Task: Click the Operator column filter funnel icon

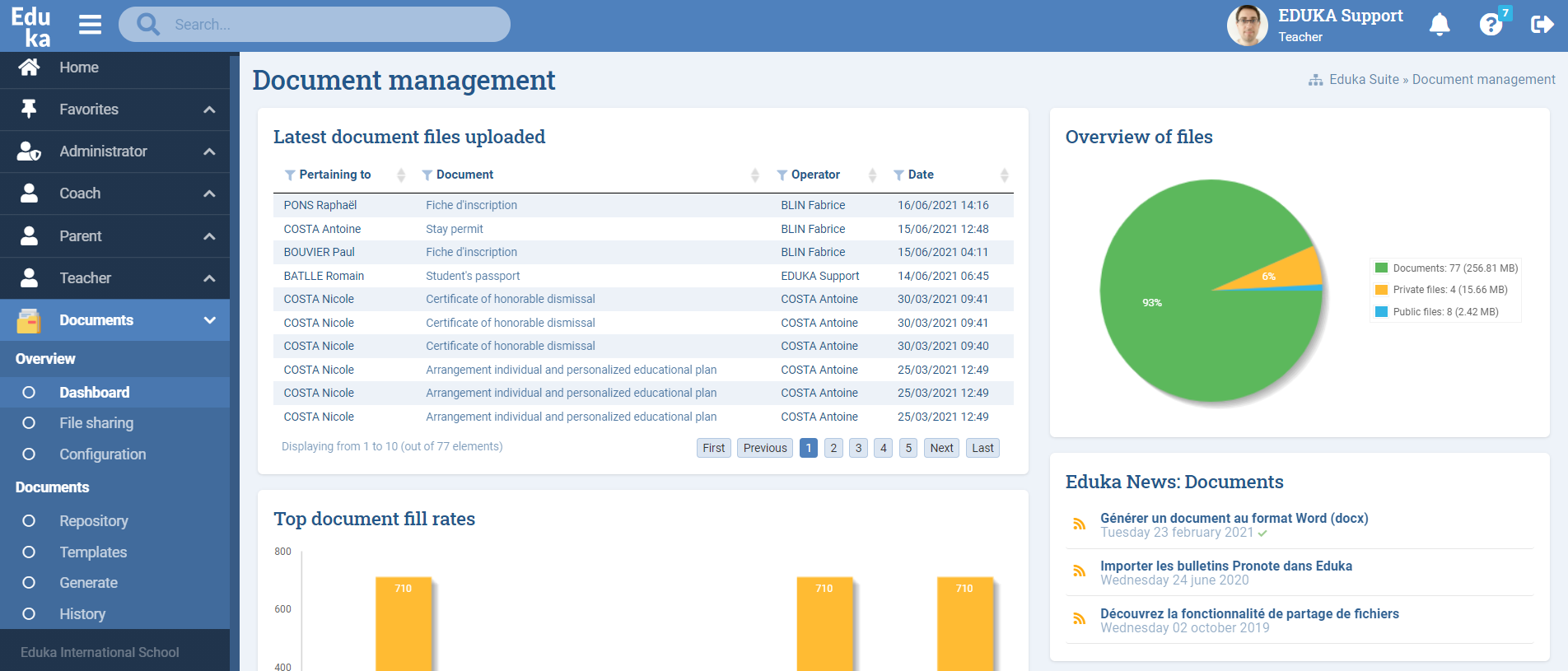Action: click(782, 175)
